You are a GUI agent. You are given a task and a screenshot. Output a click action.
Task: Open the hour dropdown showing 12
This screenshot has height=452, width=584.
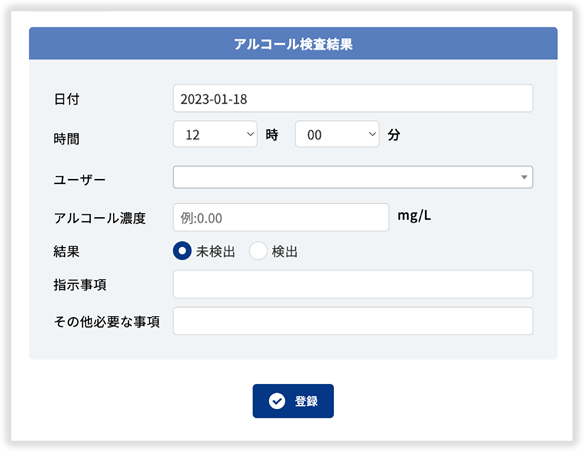pos(215,134)
